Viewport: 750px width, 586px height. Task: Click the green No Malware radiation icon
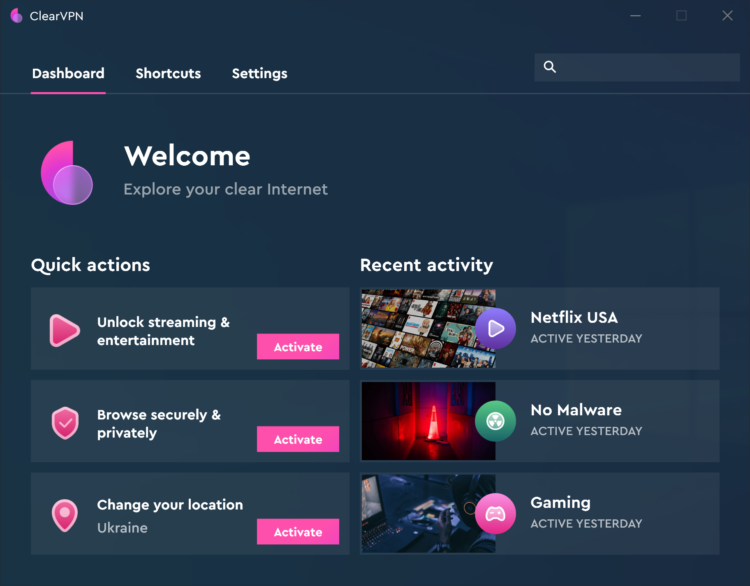point(496,421)
